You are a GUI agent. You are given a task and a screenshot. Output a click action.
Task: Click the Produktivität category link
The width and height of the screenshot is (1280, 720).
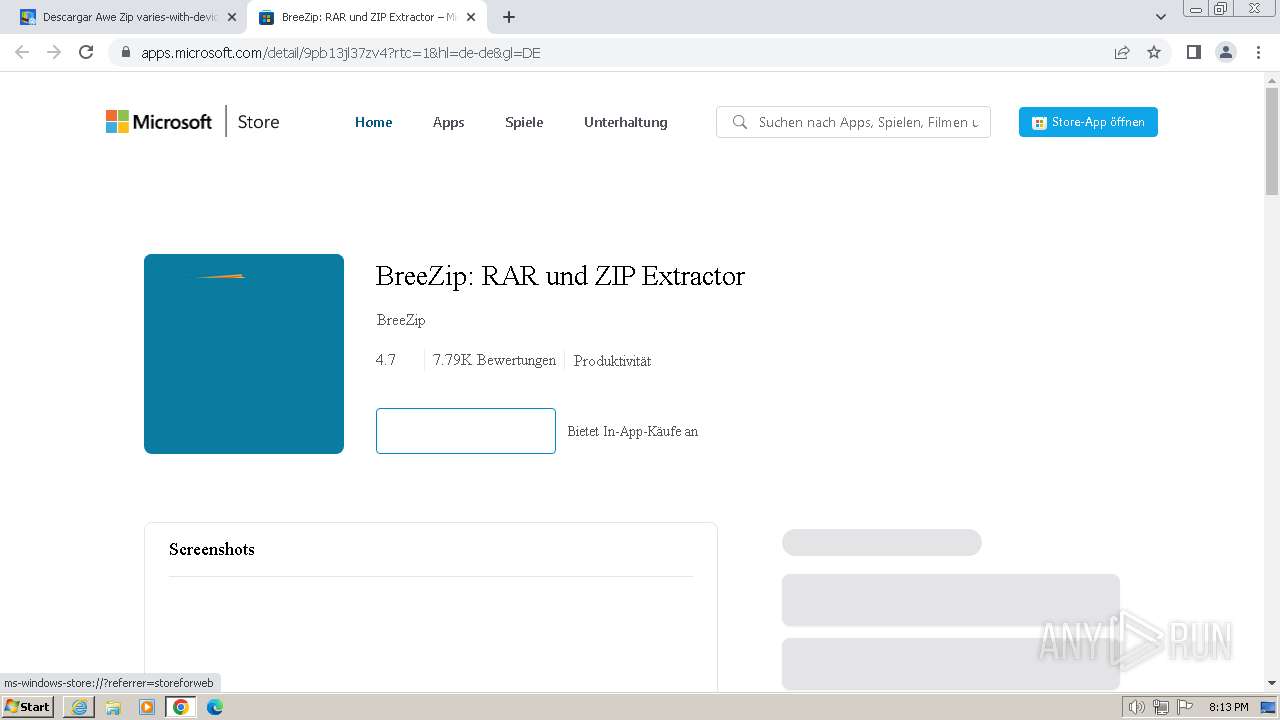[x=612, y=361]
